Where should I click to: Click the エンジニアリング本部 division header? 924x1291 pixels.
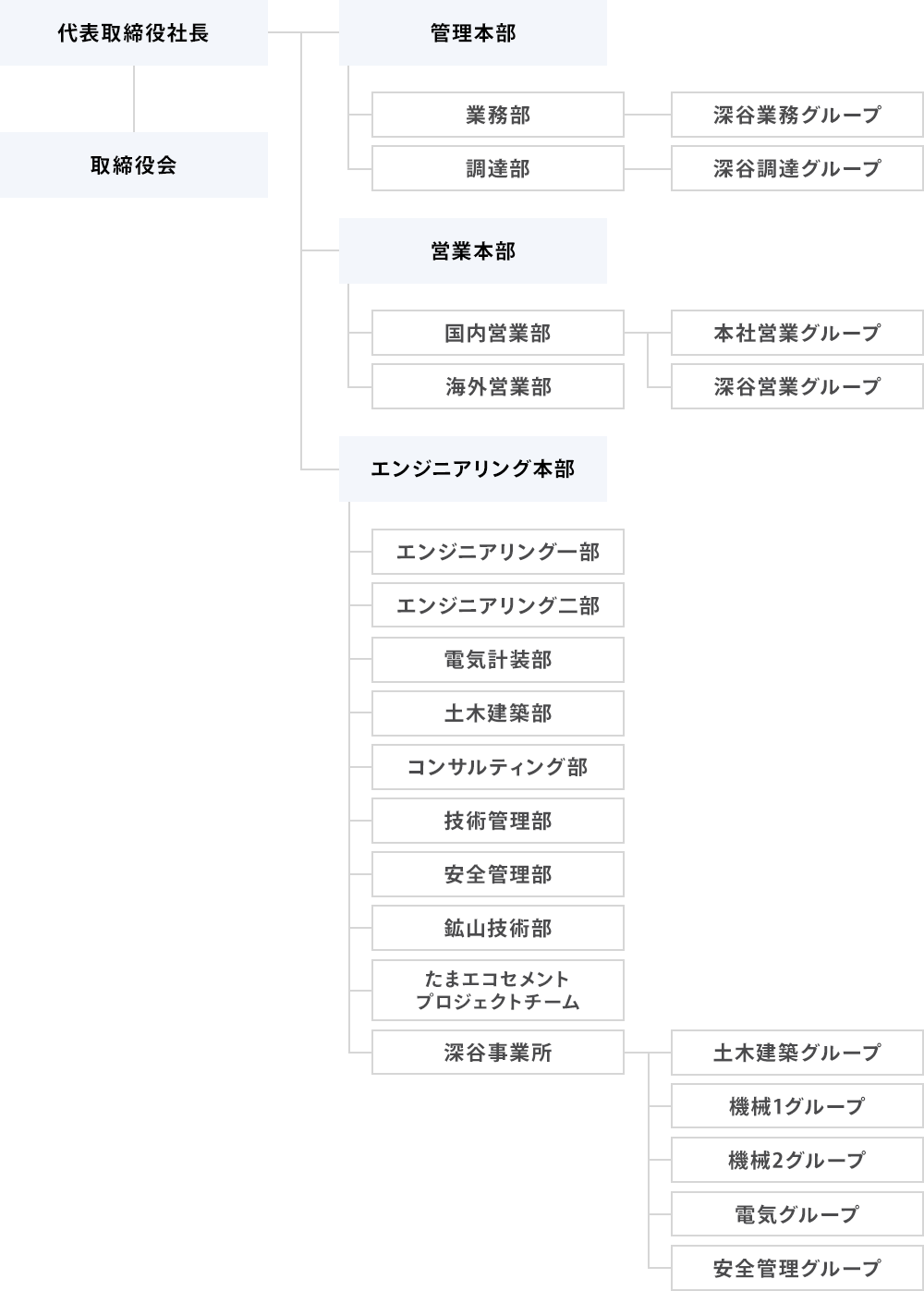click(x=472, y=469)
